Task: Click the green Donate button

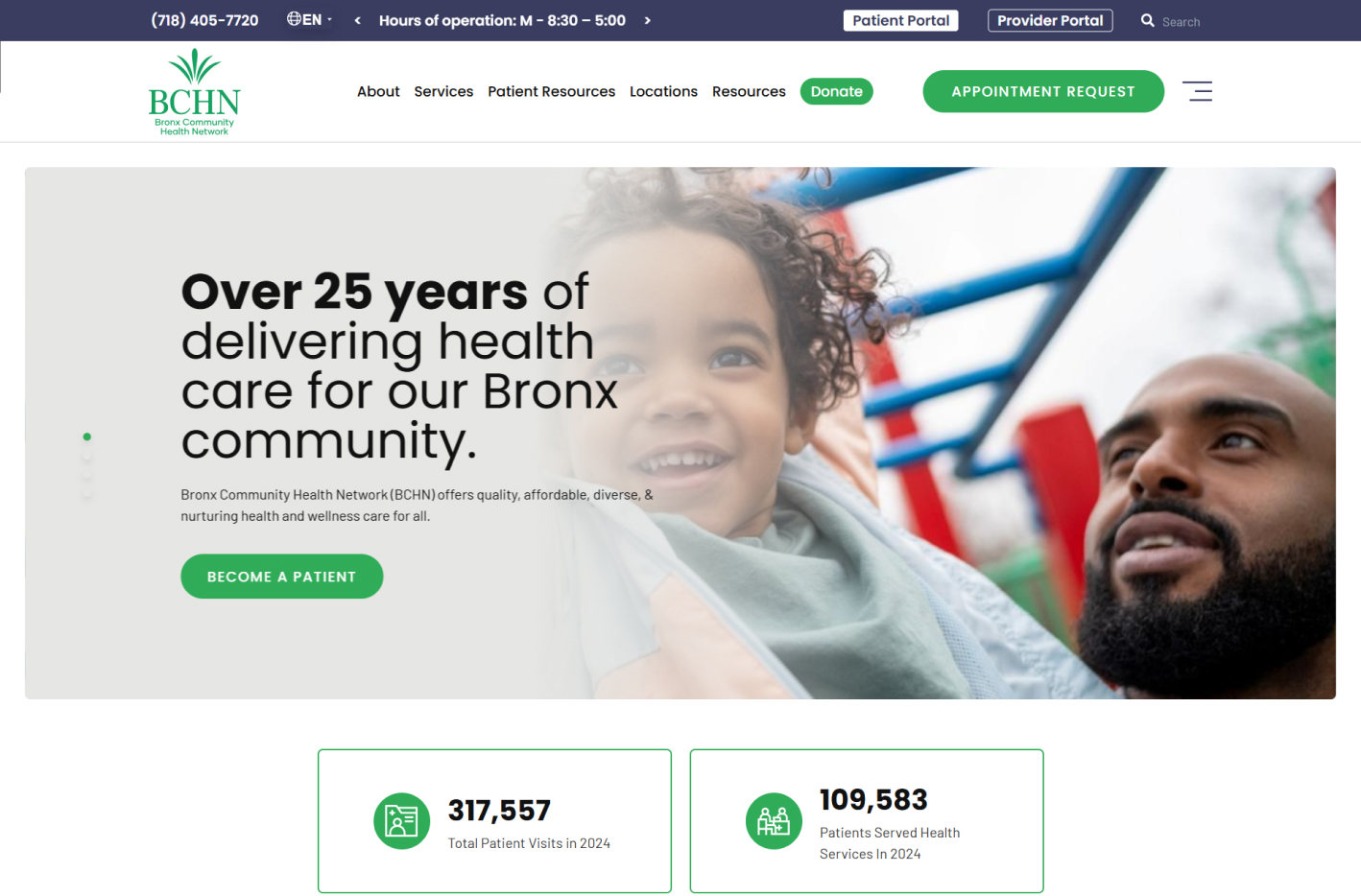Action: tap(836, 91)
